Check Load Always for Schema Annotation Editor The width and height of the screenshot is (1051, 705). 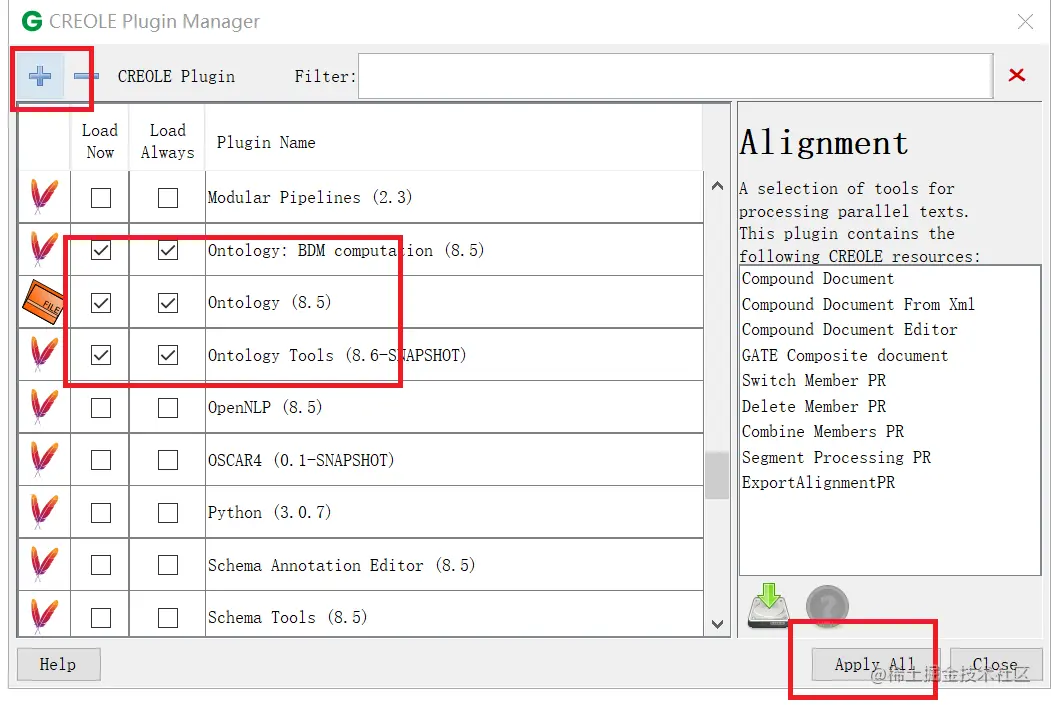168,566
